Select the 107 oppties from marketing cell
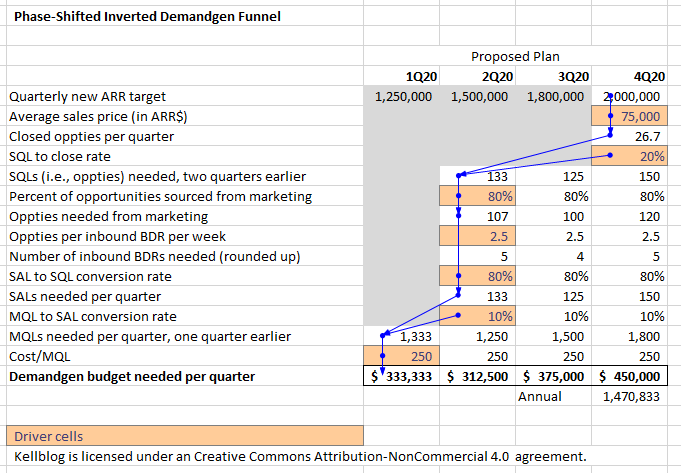This screenshot has width=681, height=473. (477, 216)
